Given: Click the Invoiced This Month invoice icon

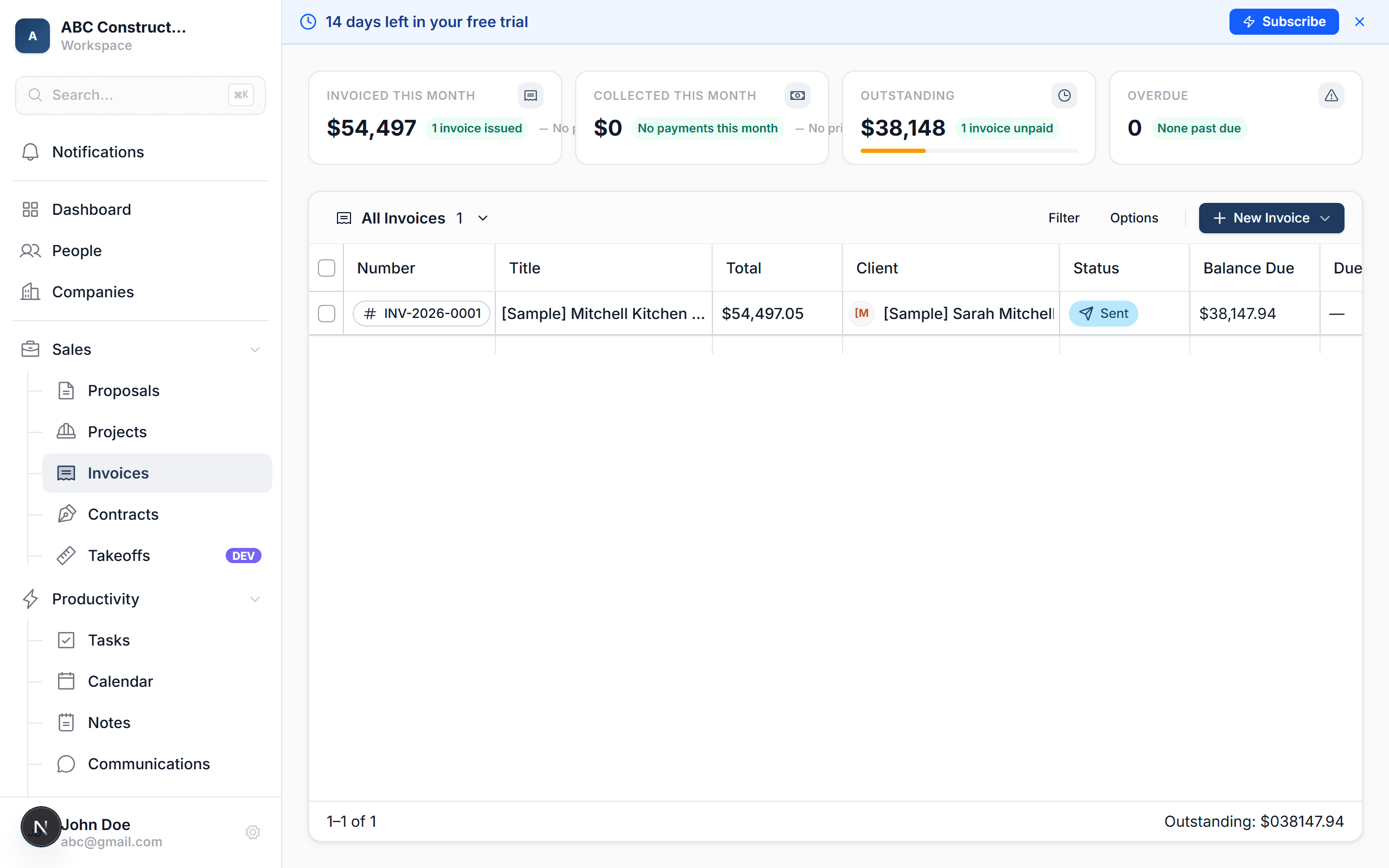Looking at the screenshot, I should 530,95.
